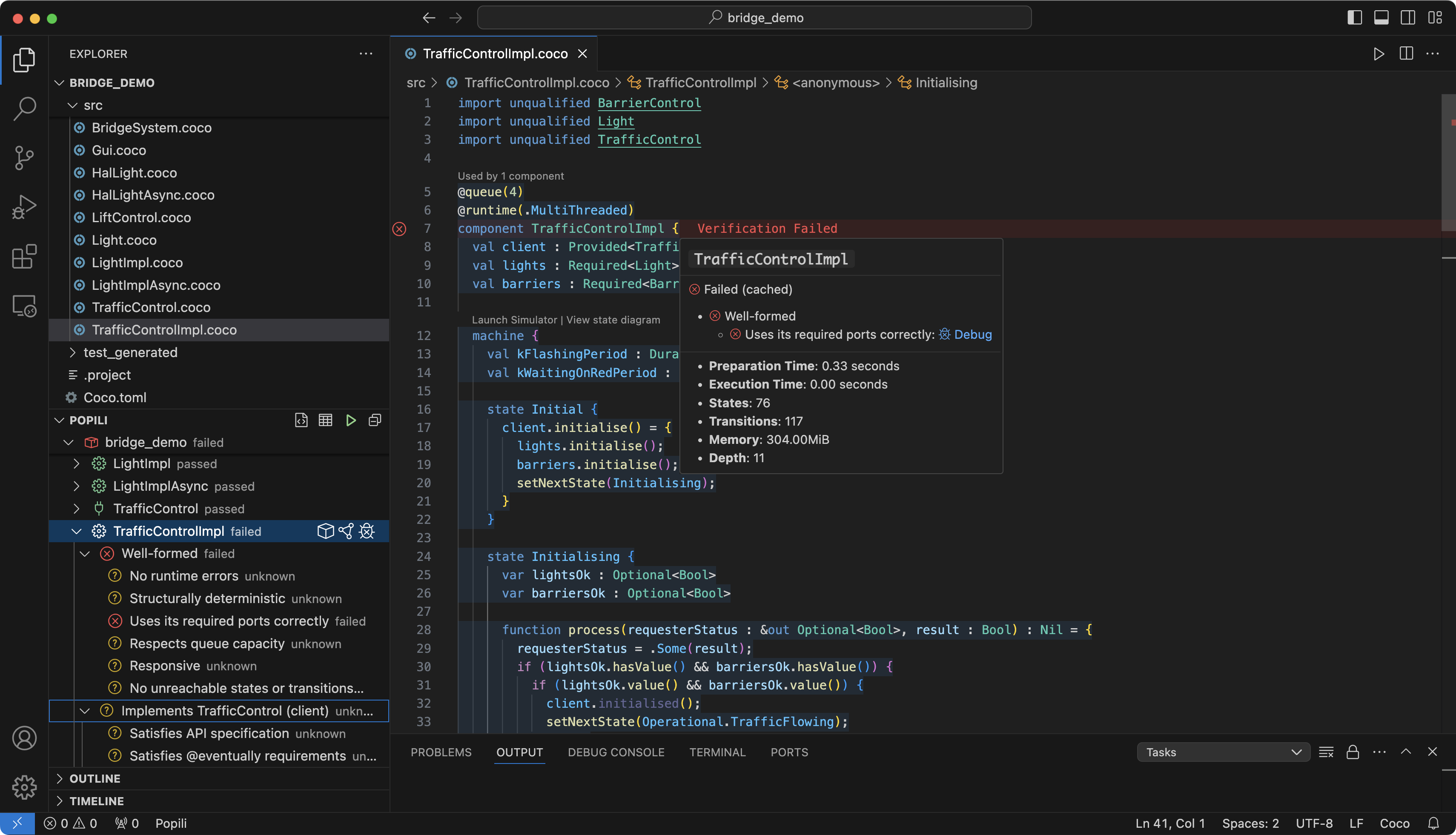Viewport: 1456px width, 835px height.
Task: Switch to the PORTS tab
Action: point(789,752)
